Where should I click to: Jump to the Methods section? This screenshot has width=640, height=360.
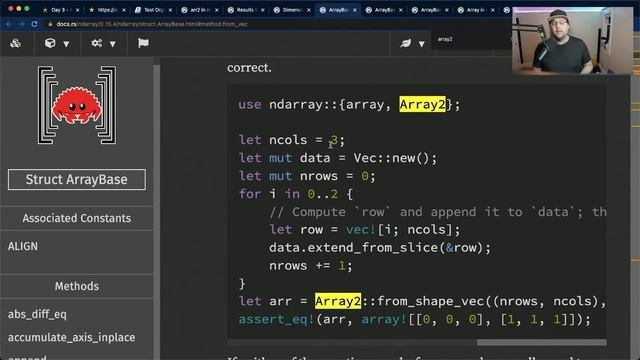77,286
